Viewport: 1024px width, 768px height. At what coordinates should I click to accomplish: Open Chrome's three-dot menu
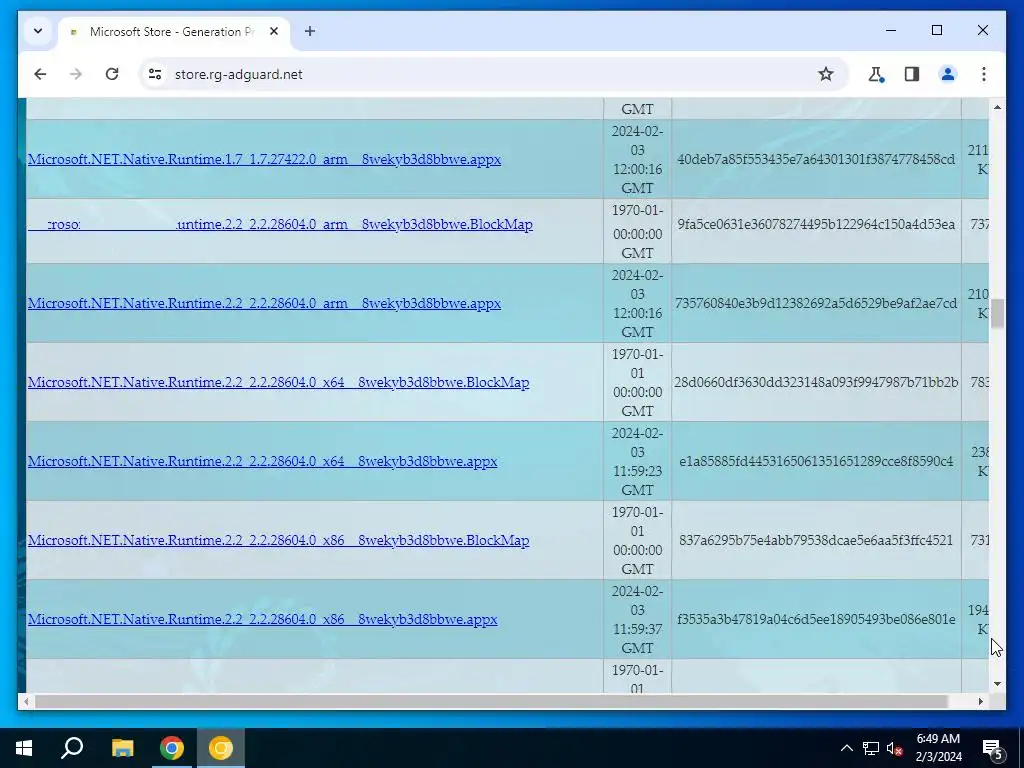984,74
